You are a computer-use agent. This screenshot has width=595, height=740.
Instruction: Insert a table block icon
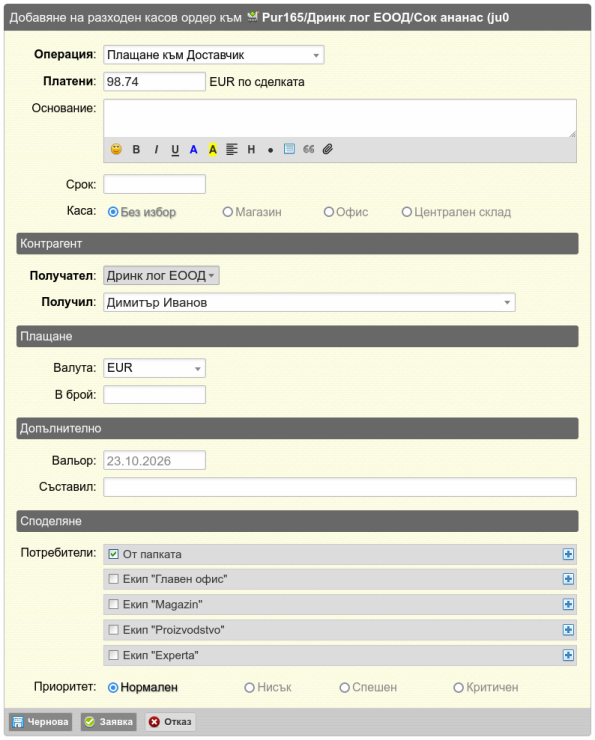point(289,149)
